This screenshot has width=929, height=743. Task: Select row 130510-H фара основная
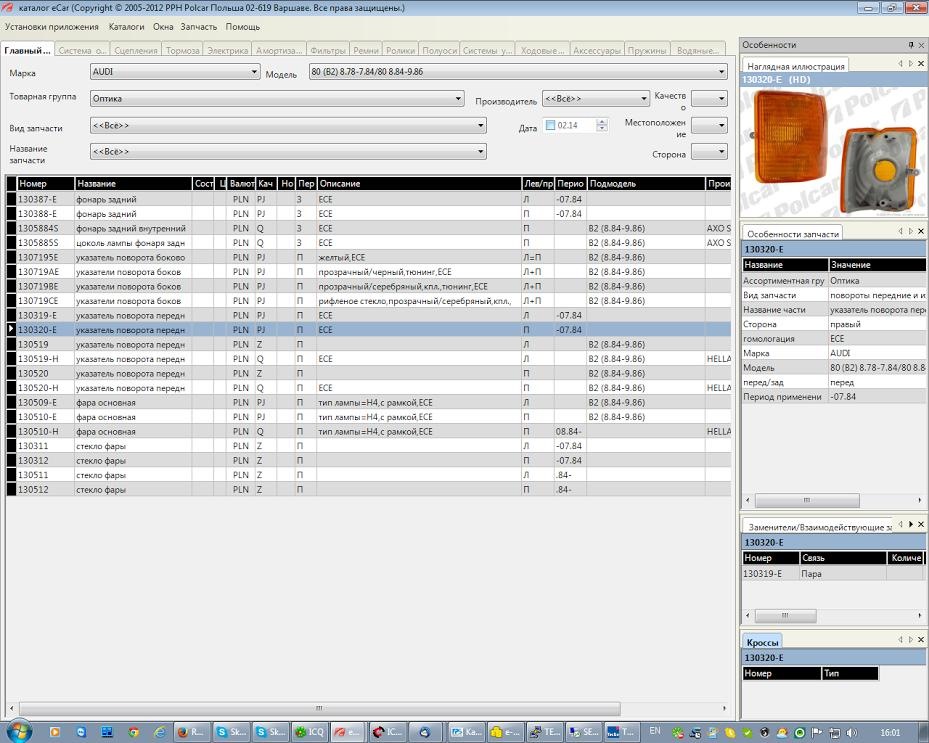[368, 431]
